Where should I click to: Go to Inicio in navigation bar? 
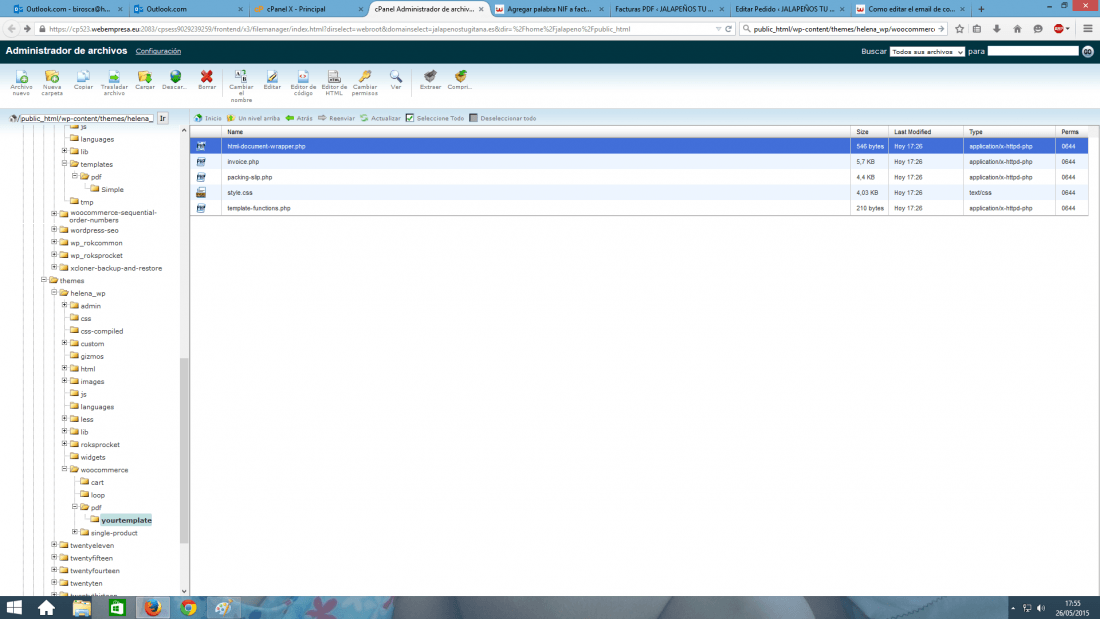[x=208, y=118]
